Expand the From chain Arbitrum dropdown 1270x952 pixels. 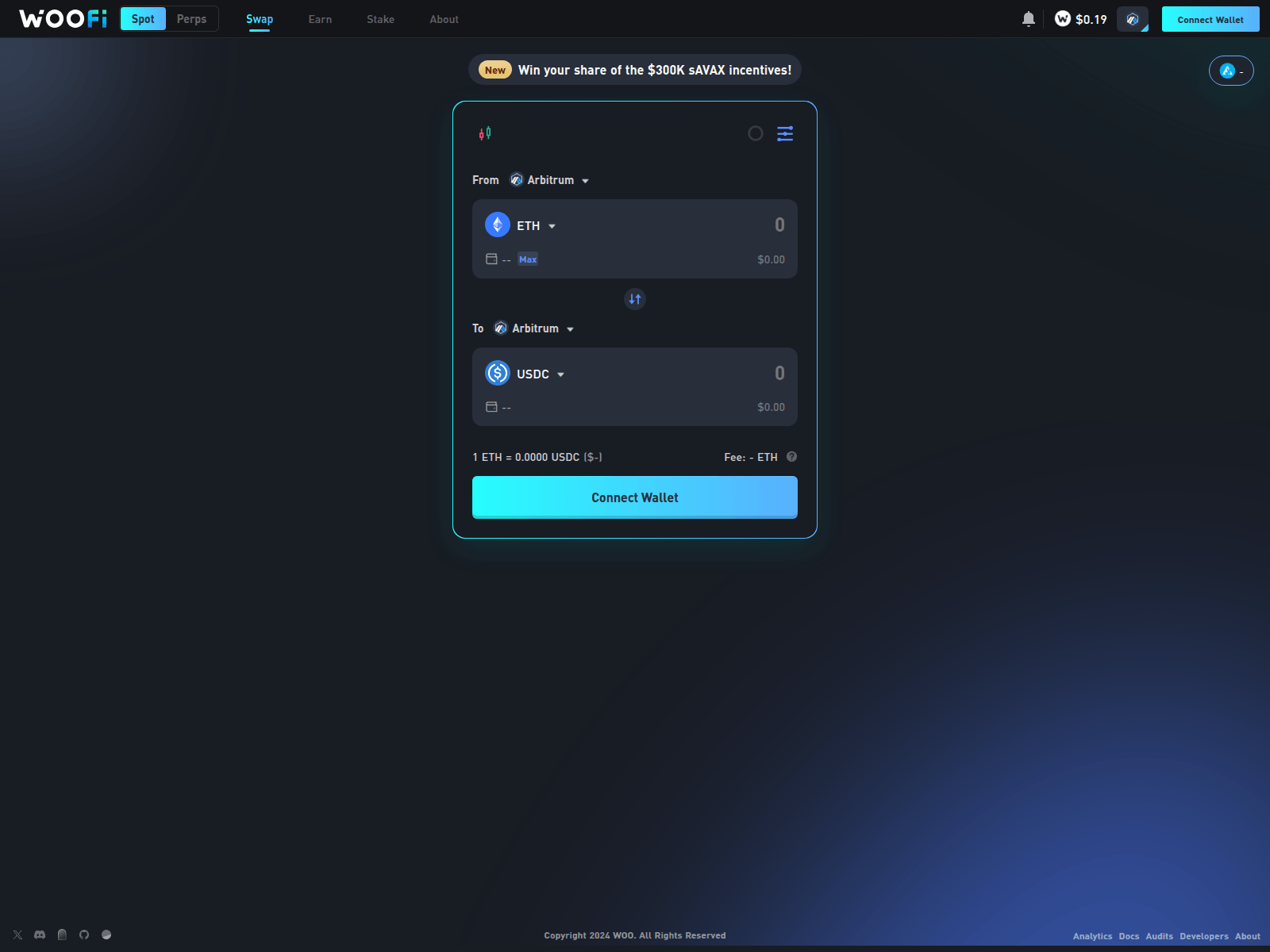[x=549, y=180]
